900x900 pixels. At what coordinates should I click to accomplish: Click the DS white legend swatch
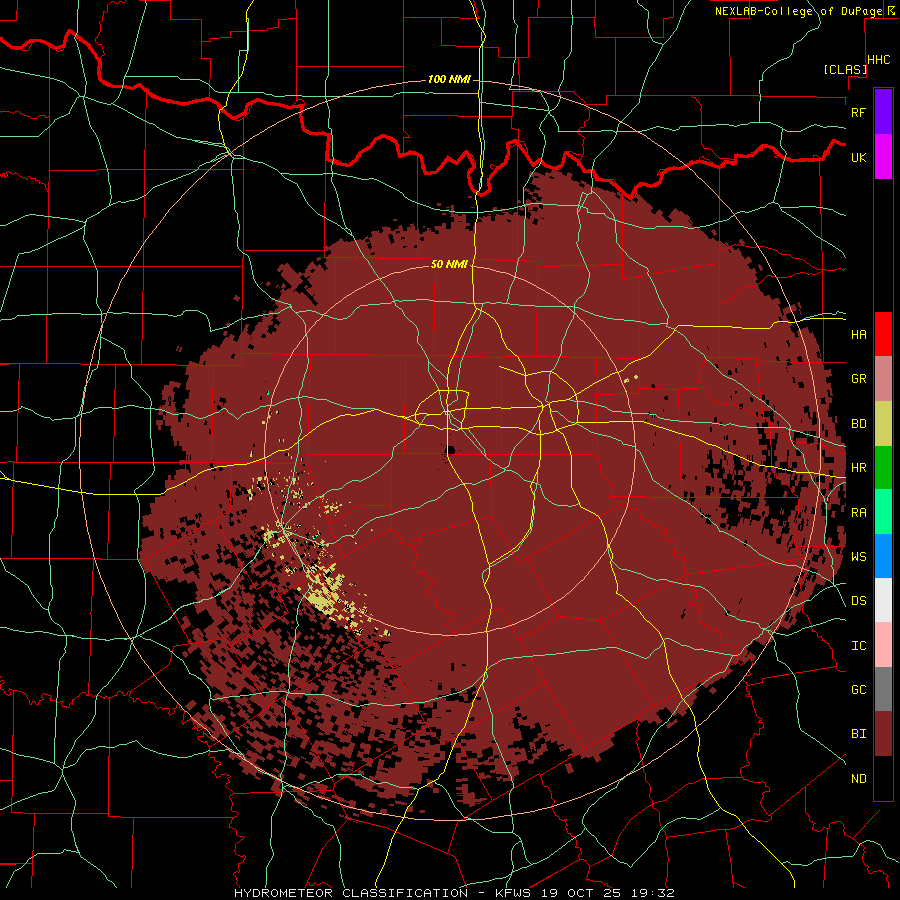pyautogui.click(x=883, y=600)
